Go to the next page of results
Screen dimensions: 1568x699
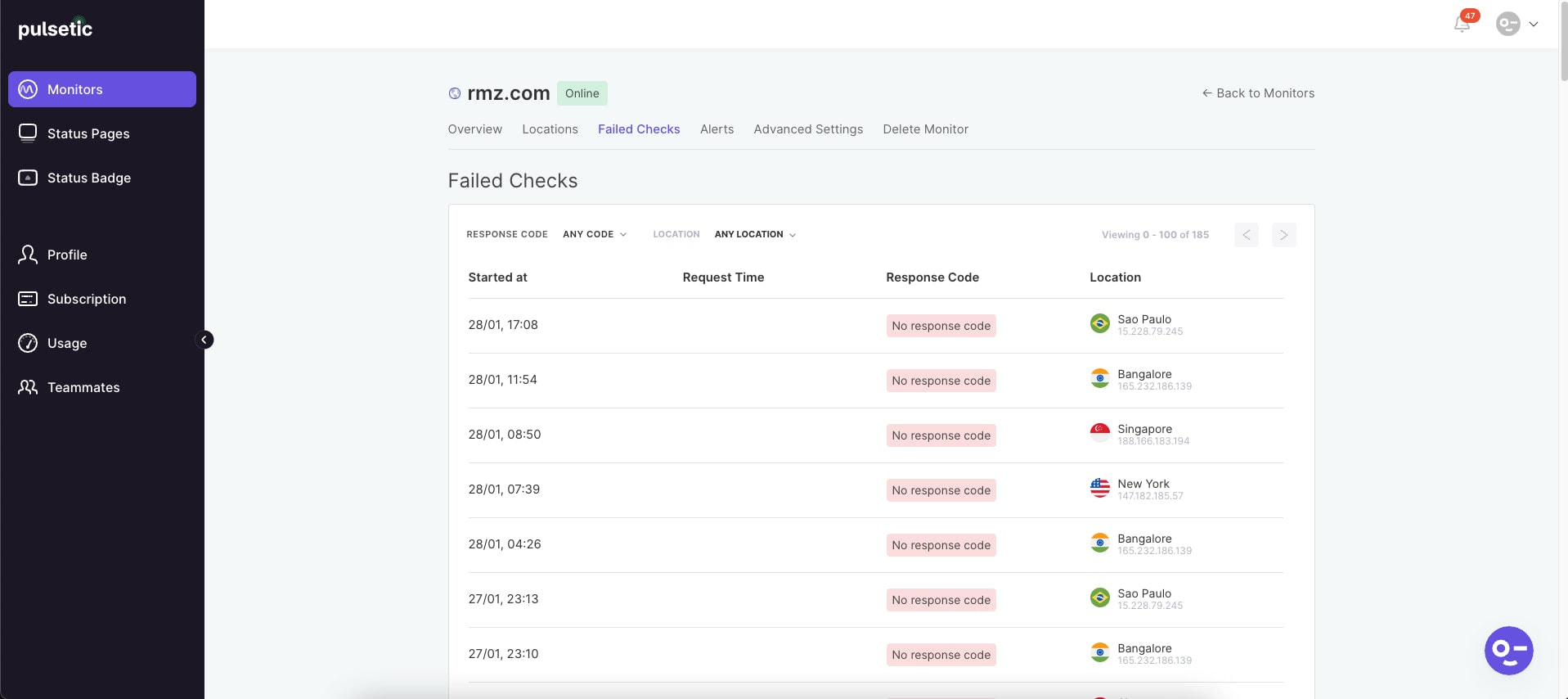[1284, 235]
